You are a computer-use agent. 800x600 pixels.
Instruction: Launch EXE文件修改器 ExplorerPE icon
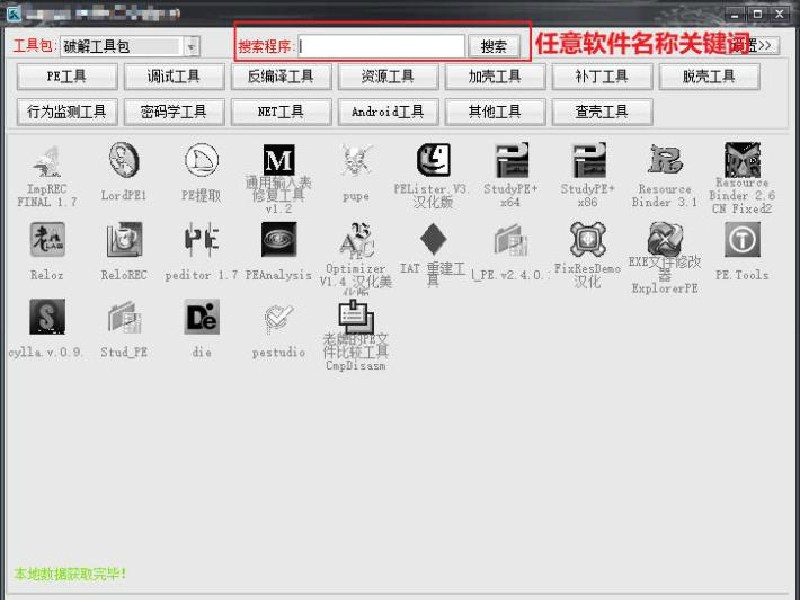point(665,239)
